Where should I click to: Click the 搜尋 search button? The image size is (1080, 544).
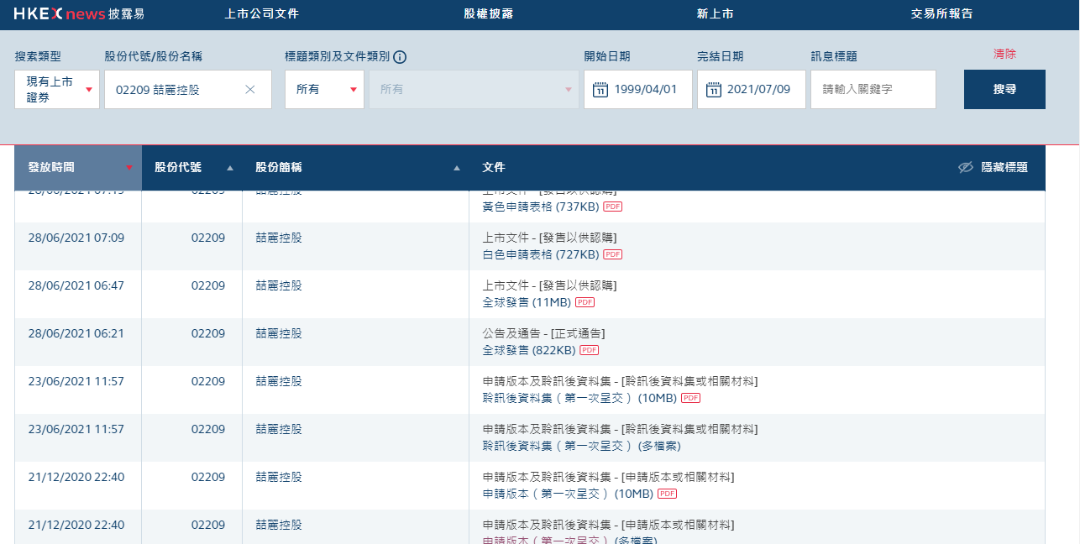pyautogui.click(x=1004, y=90)
